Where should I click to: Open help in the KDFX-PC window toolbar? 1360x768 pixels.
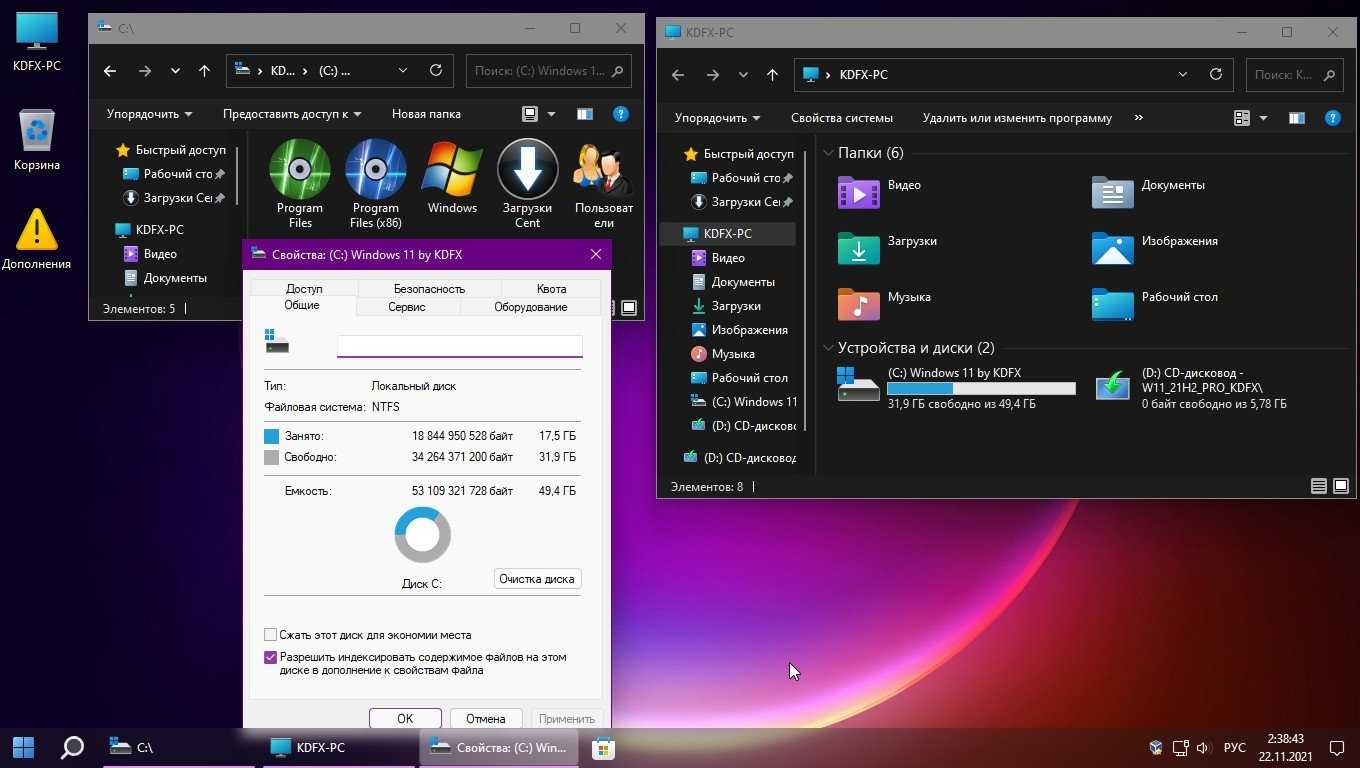click(x=1332, y=118)
